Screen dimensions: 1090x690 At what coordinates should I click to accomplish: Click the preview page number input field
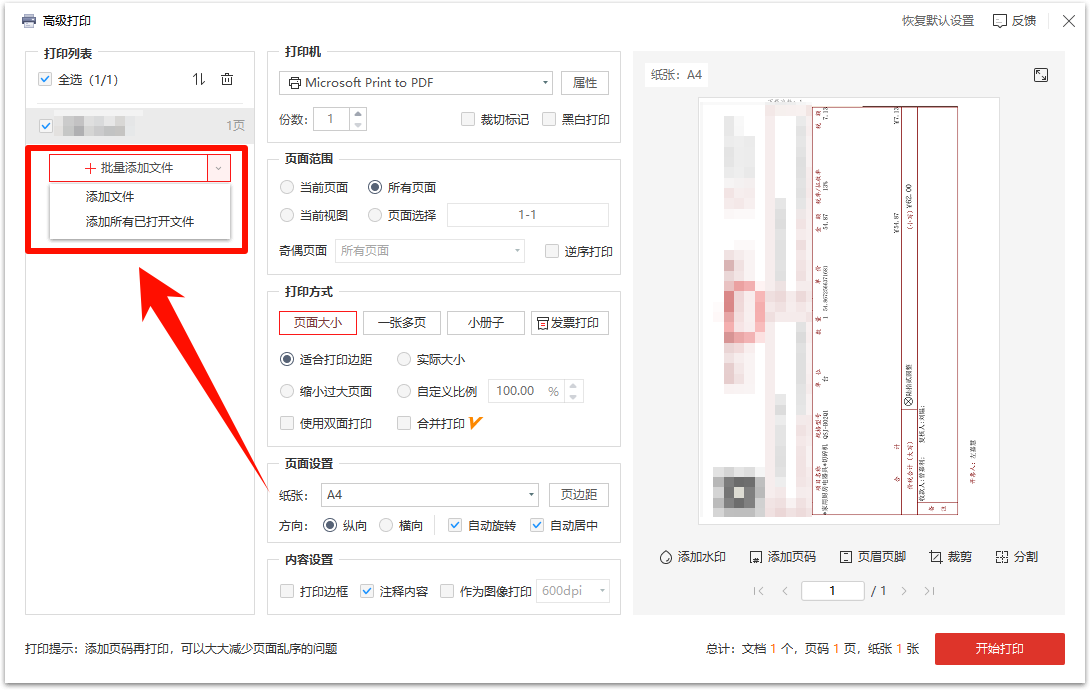pyautogui.click(x=832, y=591)
